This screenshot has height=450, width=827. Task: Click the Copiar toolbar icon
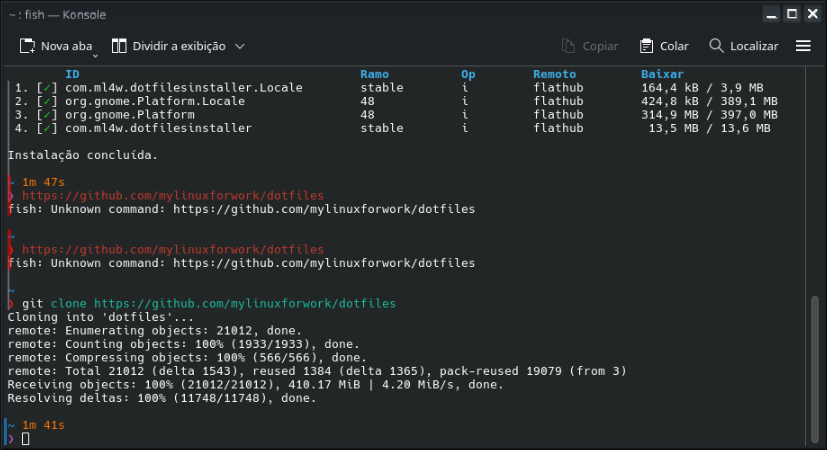pos(569,46)
